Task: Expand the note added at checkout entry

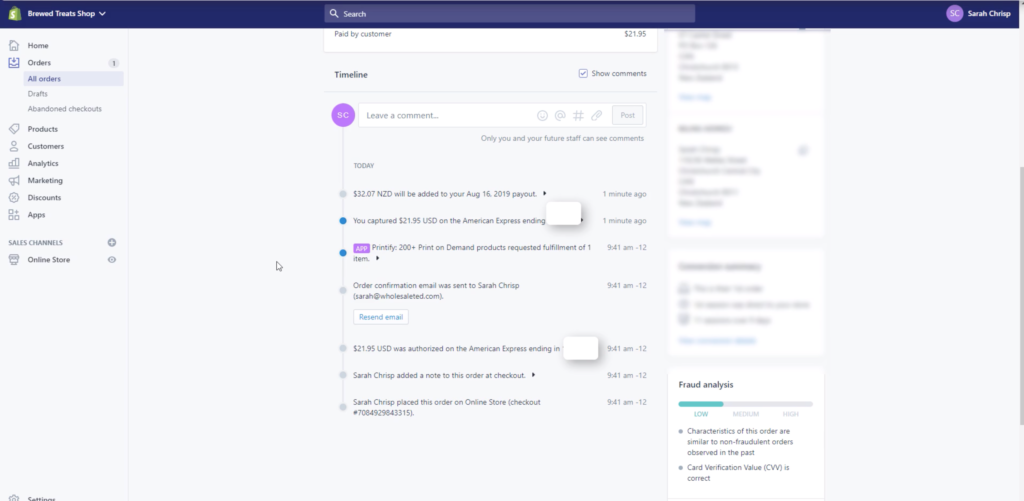Action: pyautogui.click(x=534, y=375)
